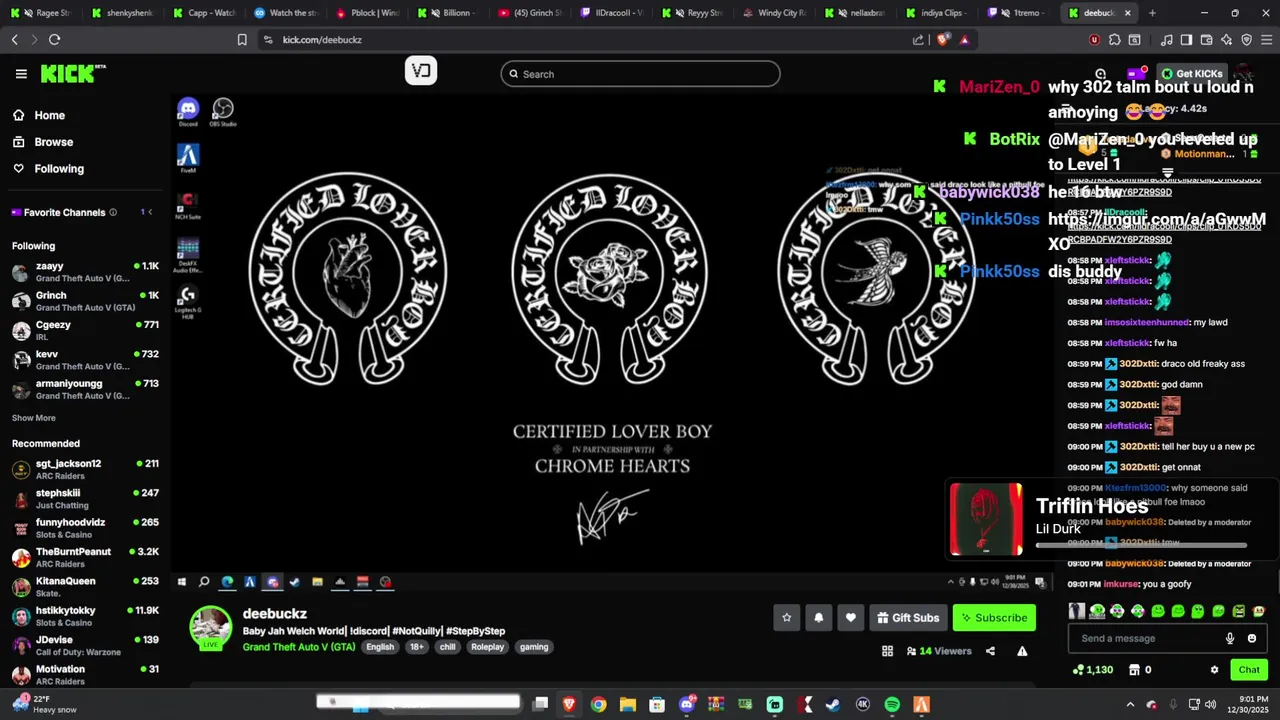This screenshot has width=1280, height=720.
Task: Follow deebuckz with the heart button
Action: pyautogui.click(x=850, y=618)
